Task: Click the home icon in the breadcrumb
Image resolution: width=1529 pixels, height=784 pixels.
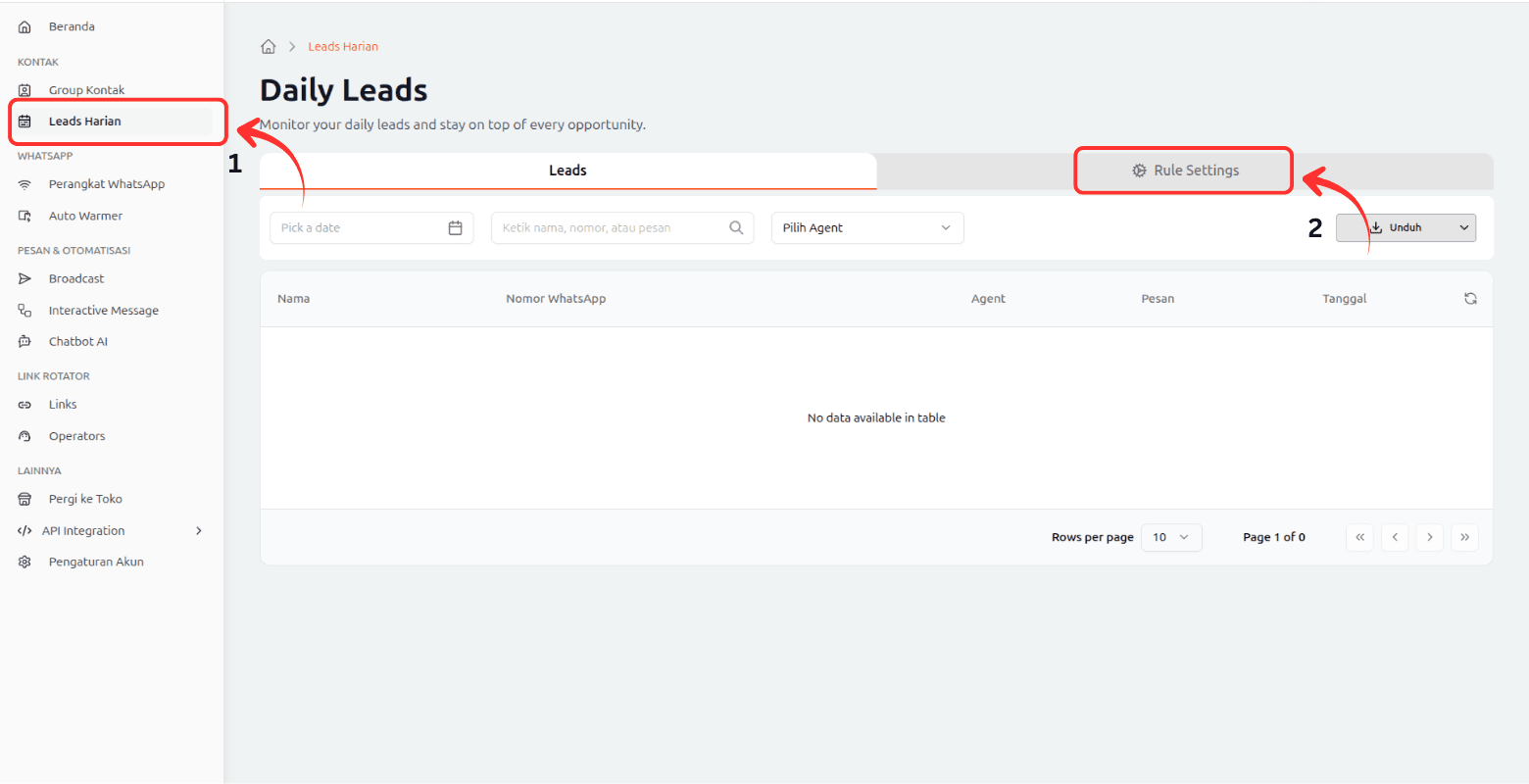Action: (269, 47)
